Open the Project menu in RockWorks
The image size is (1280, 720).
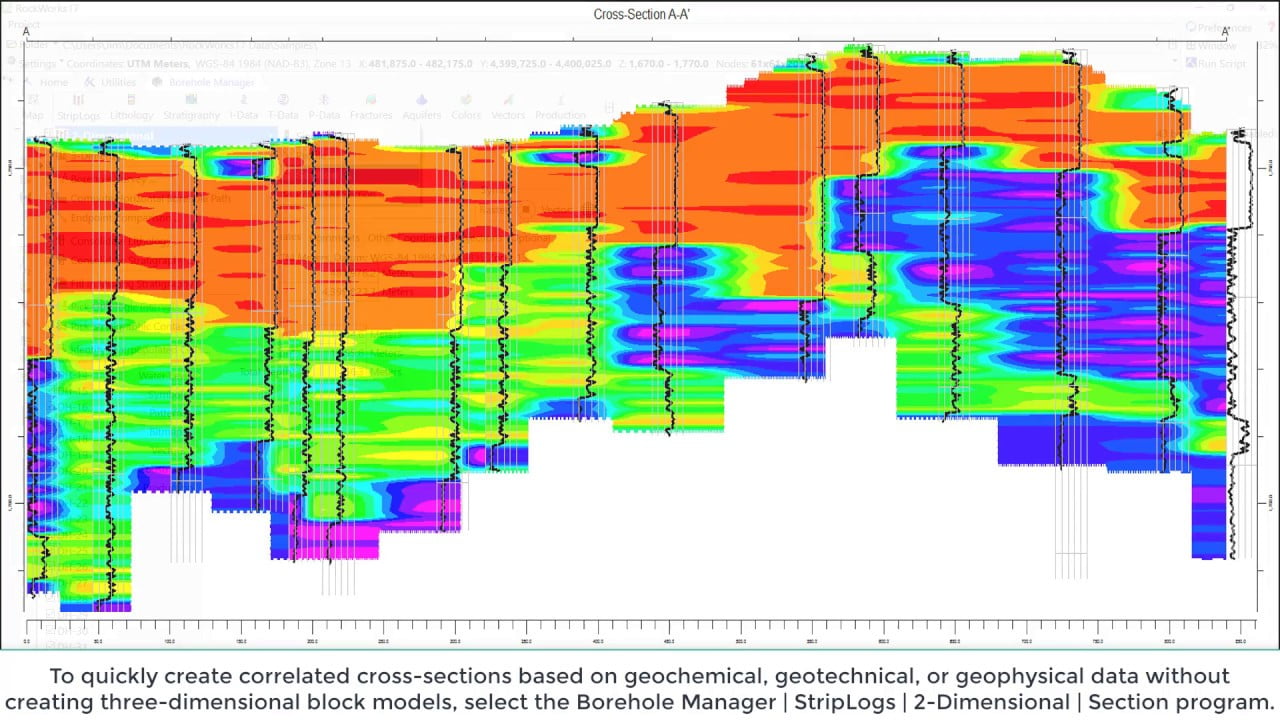click(24, 25)
